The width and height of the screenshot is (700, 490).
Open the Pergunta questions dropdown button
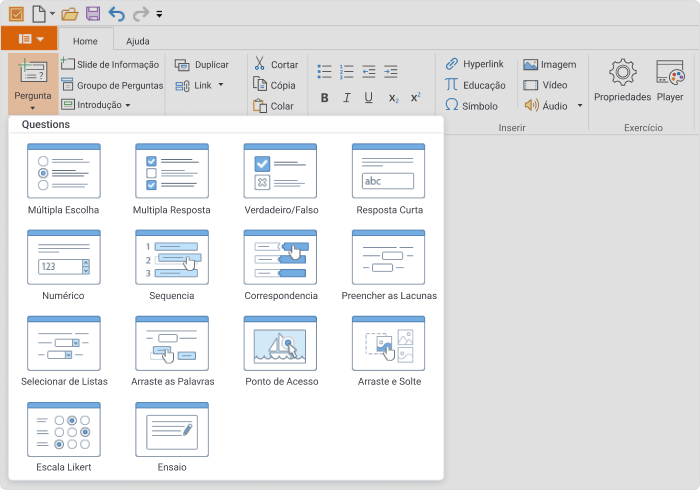tap(33, 83)
